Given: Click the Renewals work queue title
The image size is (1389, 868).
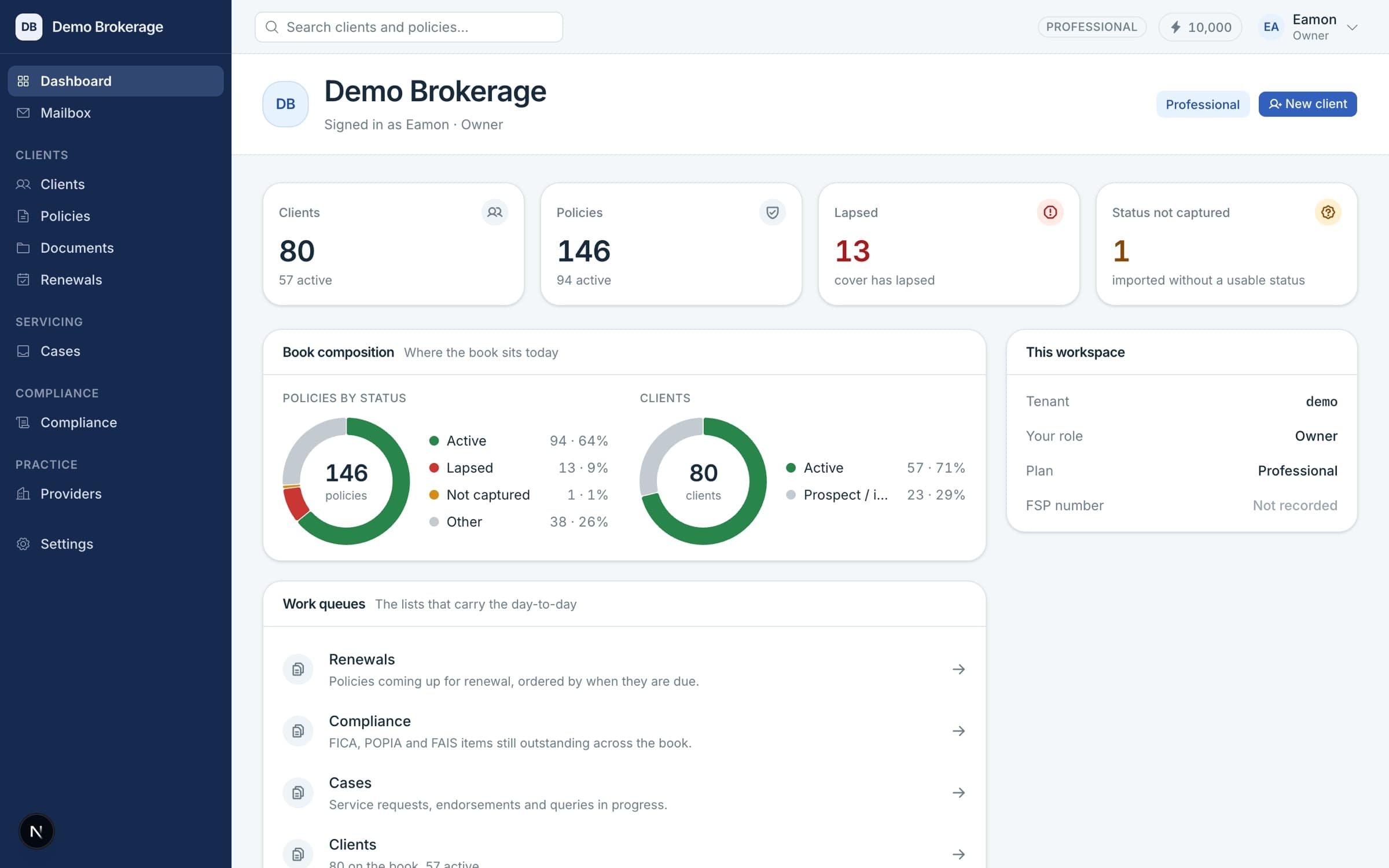Looking at the screenshot, I should [362, 660].
